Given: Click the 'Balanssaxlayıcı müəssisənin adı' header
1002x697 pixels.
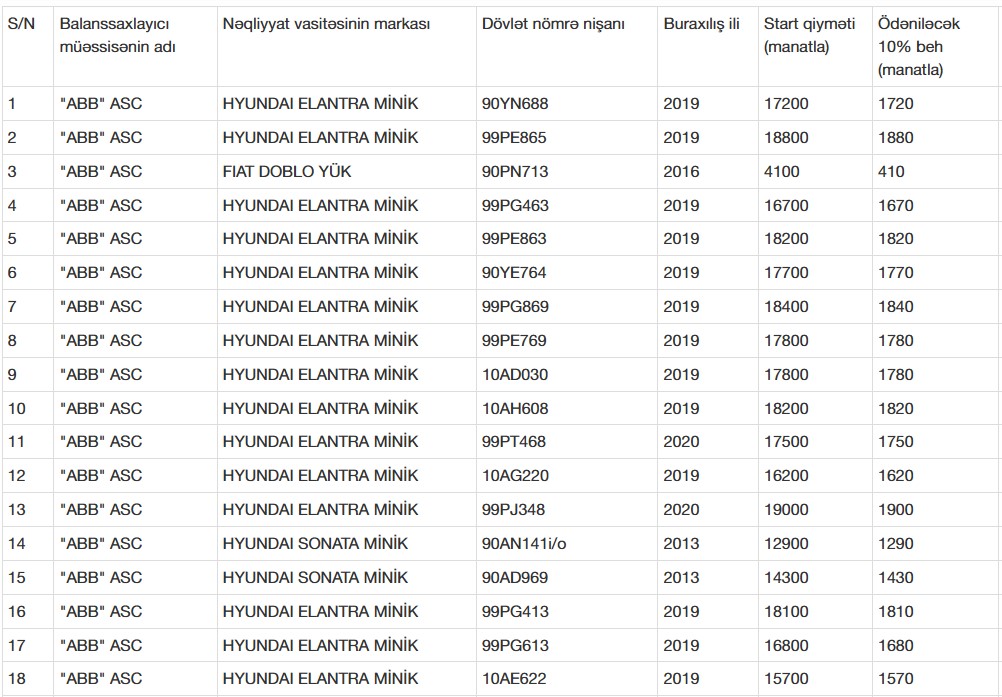Looking at the screenshot, I should click(118, 35).
